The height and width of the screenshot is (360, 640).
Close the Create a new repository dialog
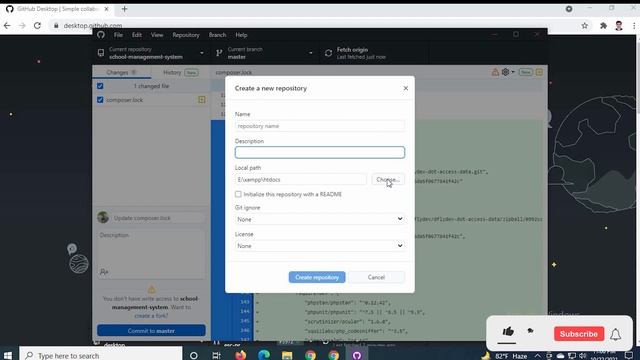[405, 88]
